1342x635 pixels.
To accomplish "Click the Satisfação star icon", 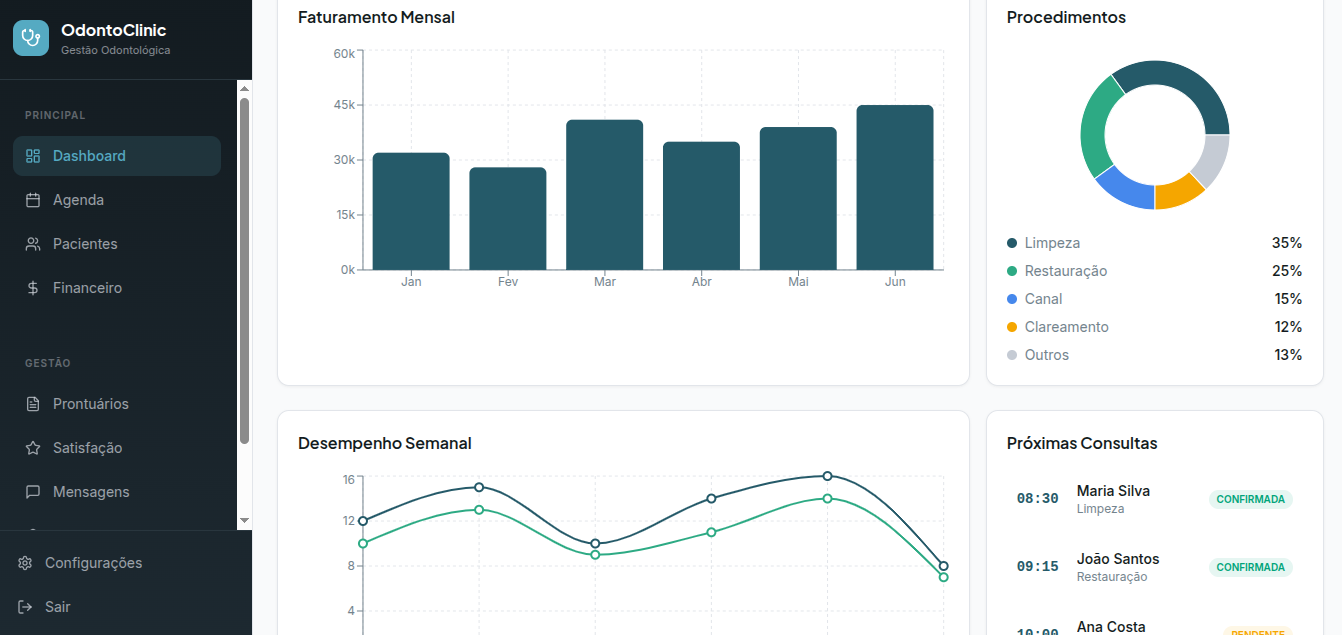I will (33, 448).
